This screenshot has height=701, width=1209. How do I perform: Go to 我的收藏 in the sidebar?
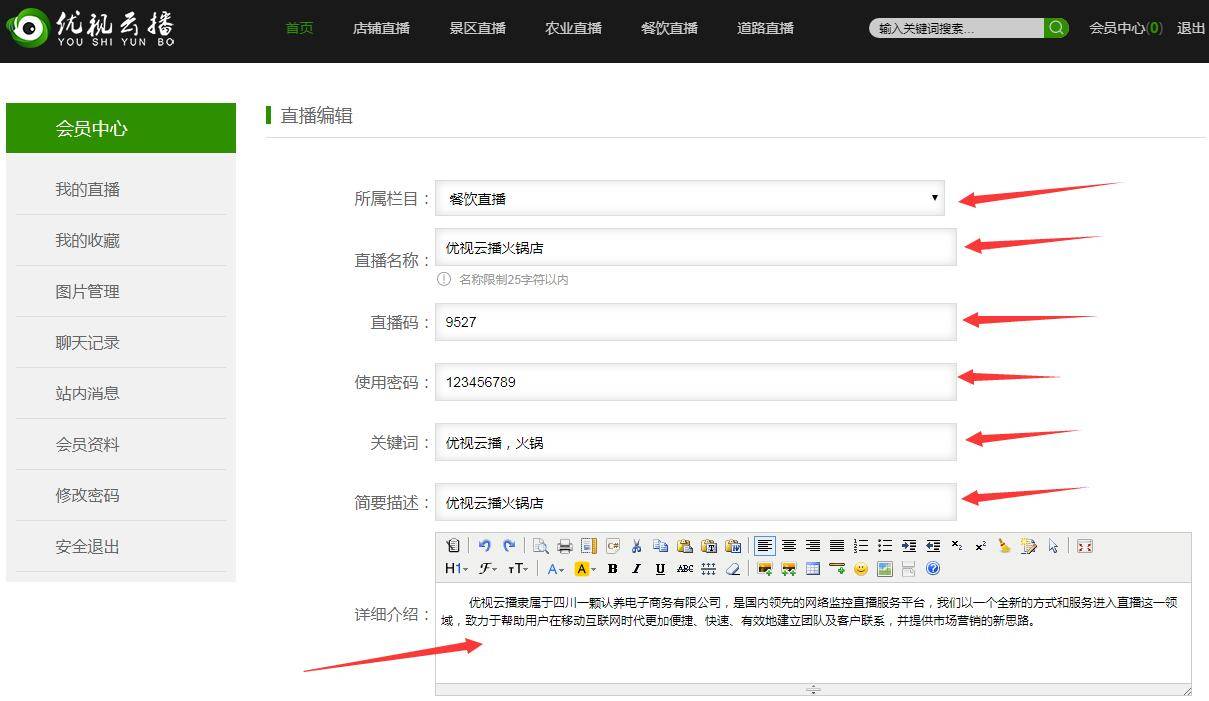(x=88, y=240)
